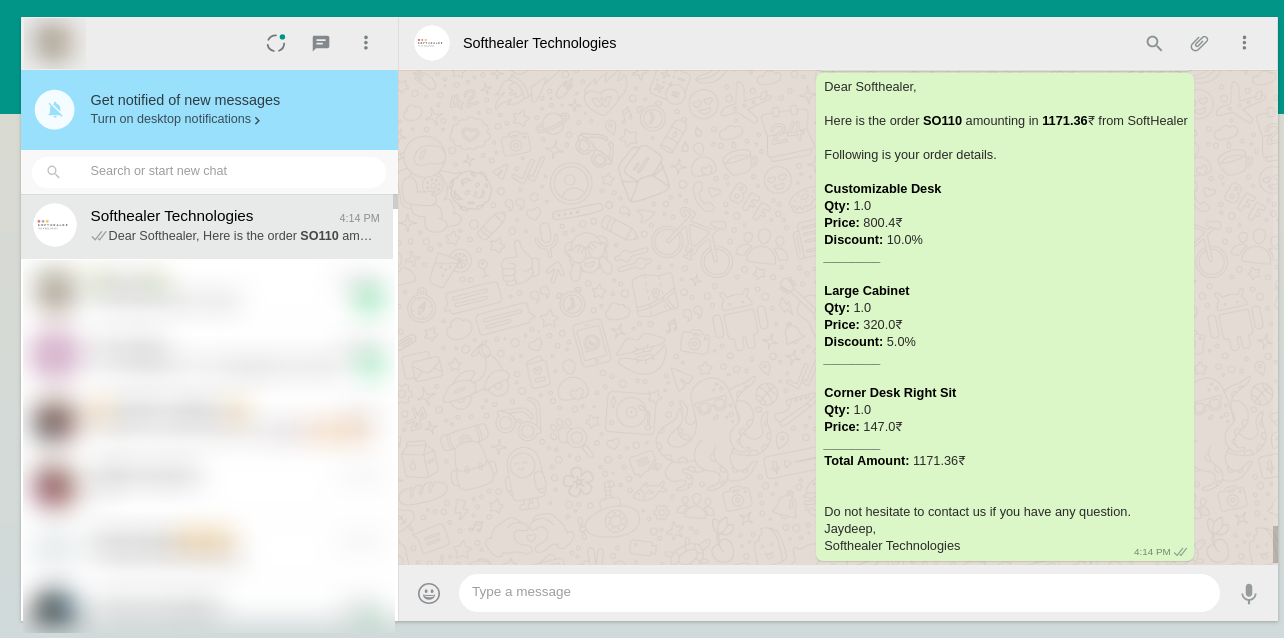The height and width of the screenshot is (638, 1284).
Task: Open the conversation three-dot menu
Action: pos(1244,43)
